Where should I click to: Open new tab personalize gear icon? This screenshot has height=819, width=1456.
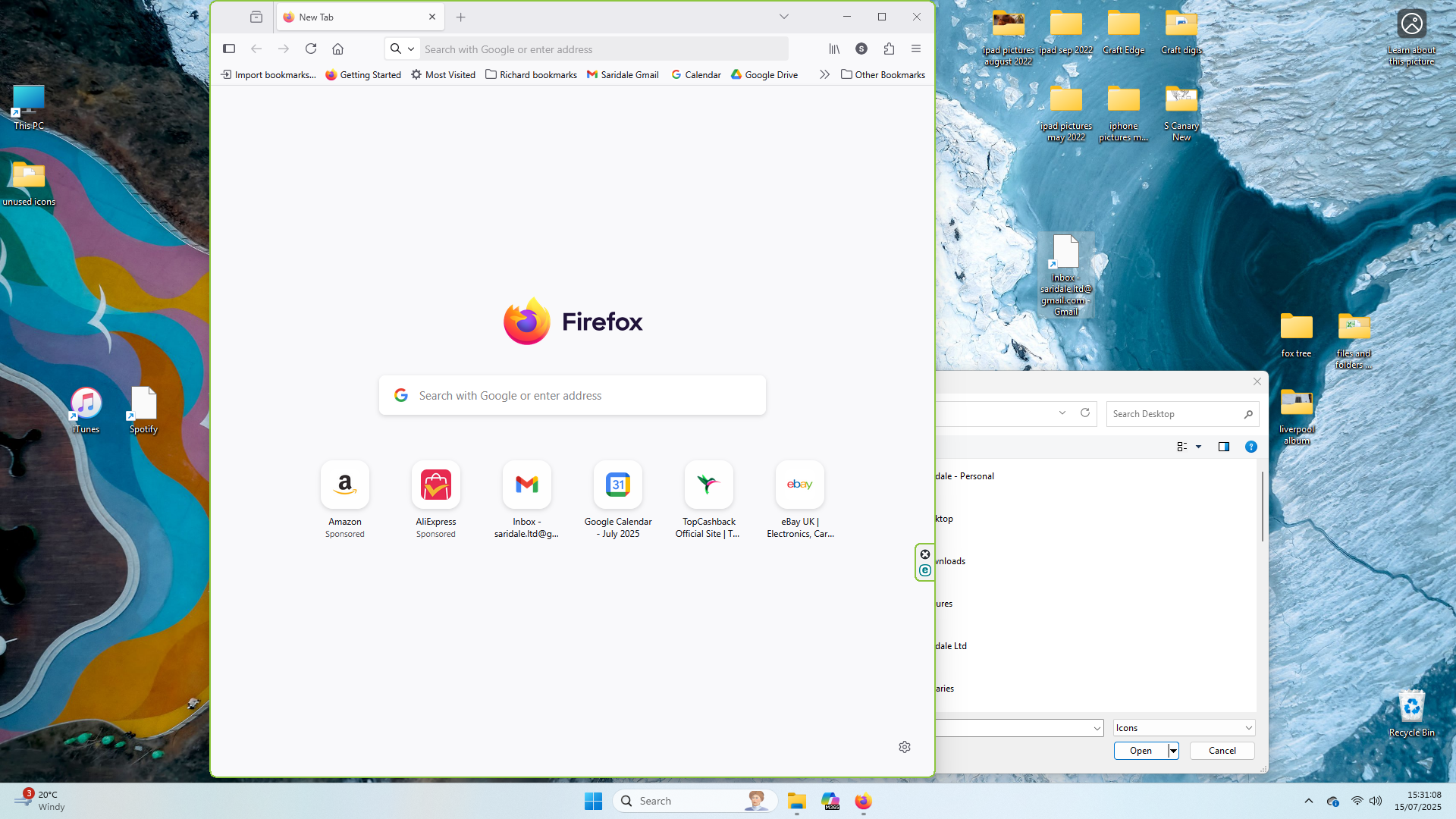905,747
